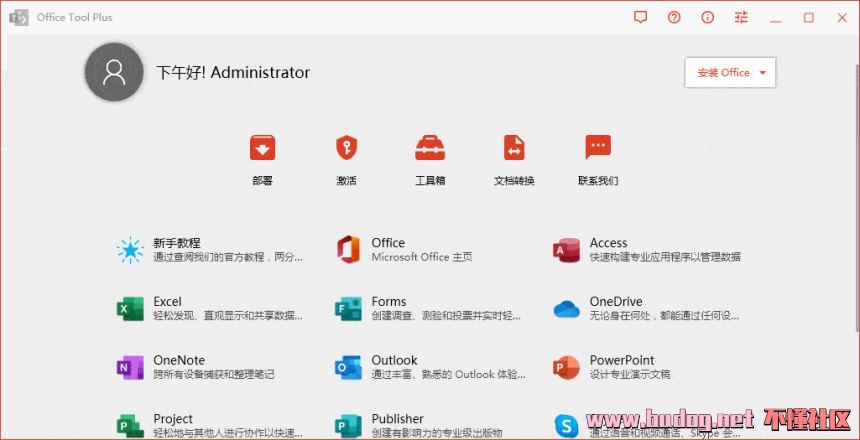Image resolution: width=860 pixels, height=440 pixels.
Task: Click the 快速构建专业应用程序以管理数据 description
Action: pos(665,257)
